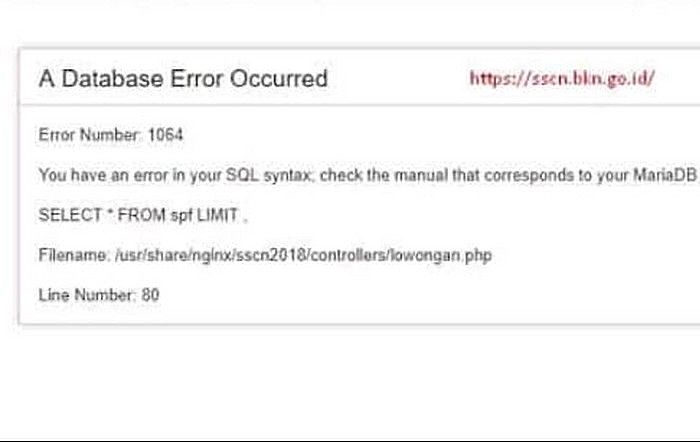Click the 'Line Number' label
700x442 pixels.
[87, 295]
